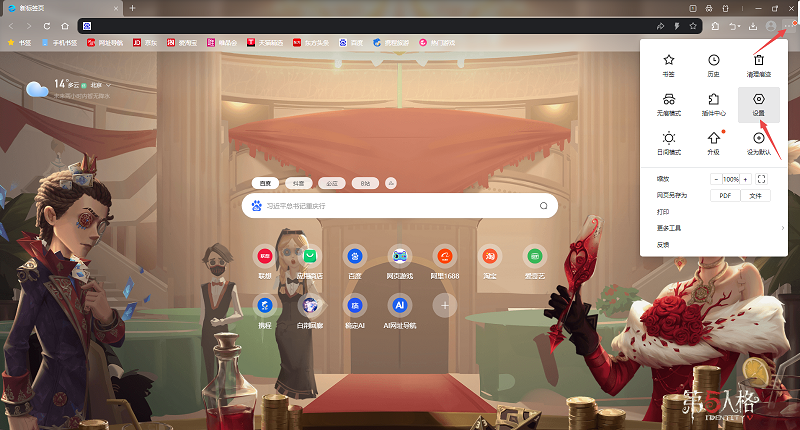This screenshot has width=800, height=430.
Task: Open 京东 JD bookmark
Action: (x=145, y=43)
